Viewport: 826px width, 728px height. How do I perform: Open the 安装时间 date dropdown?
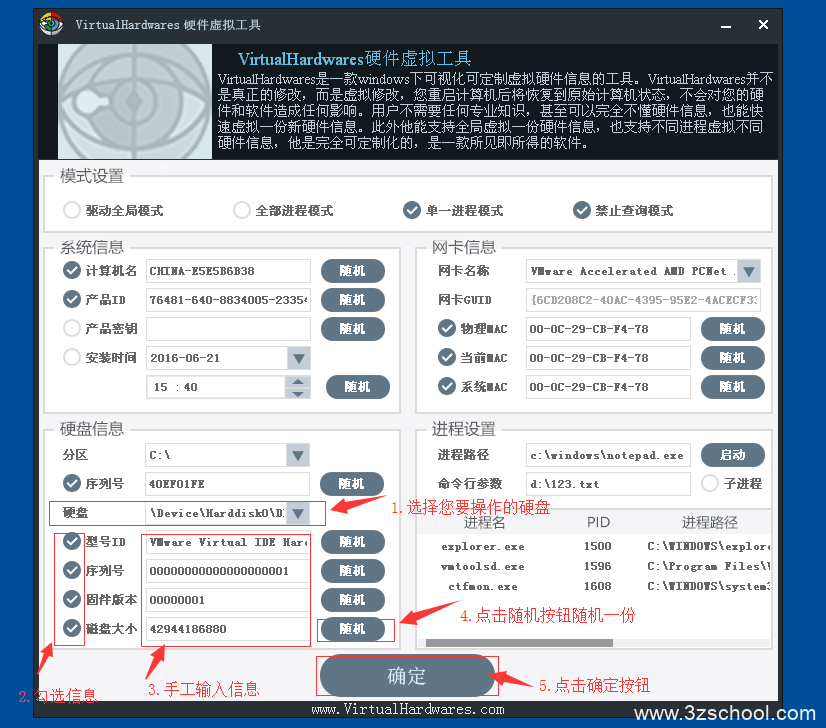[x=297, y=357]
